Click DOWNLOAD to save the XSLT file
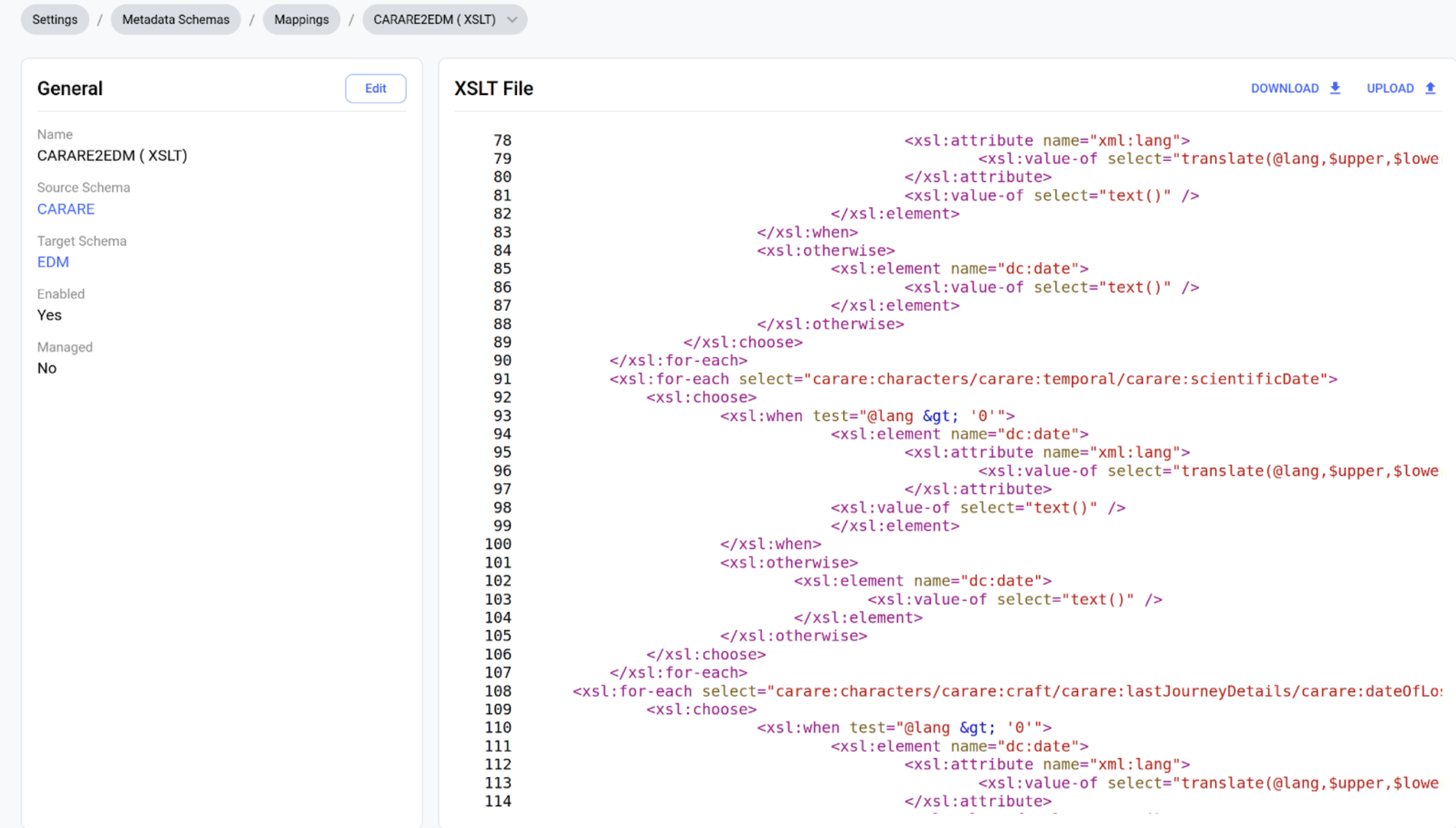The image size is (1456, 828). tap(1286, 88)
